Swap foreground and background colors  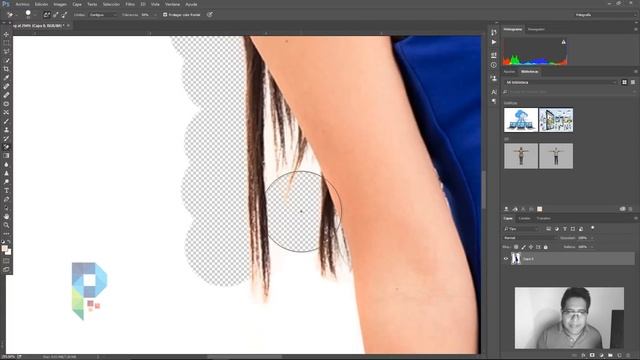tap(9, 242)
